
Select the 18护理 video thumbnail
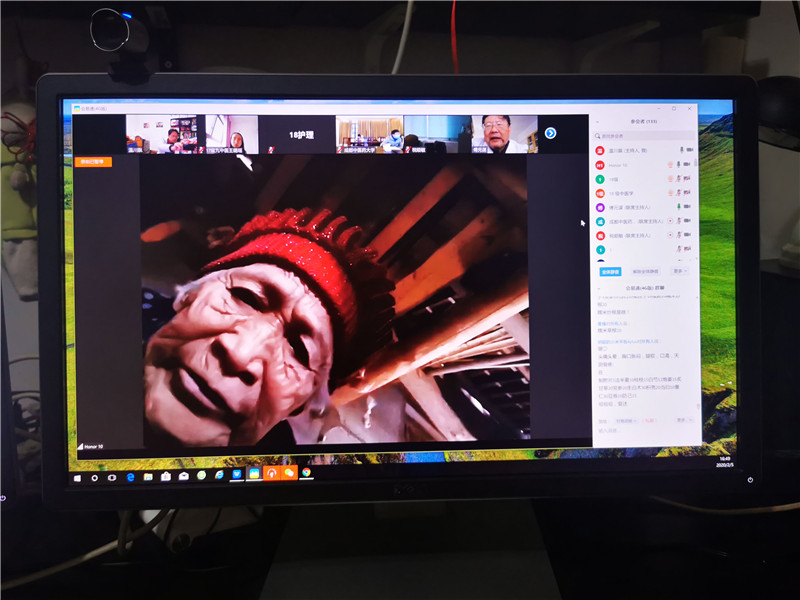point(297,134)
